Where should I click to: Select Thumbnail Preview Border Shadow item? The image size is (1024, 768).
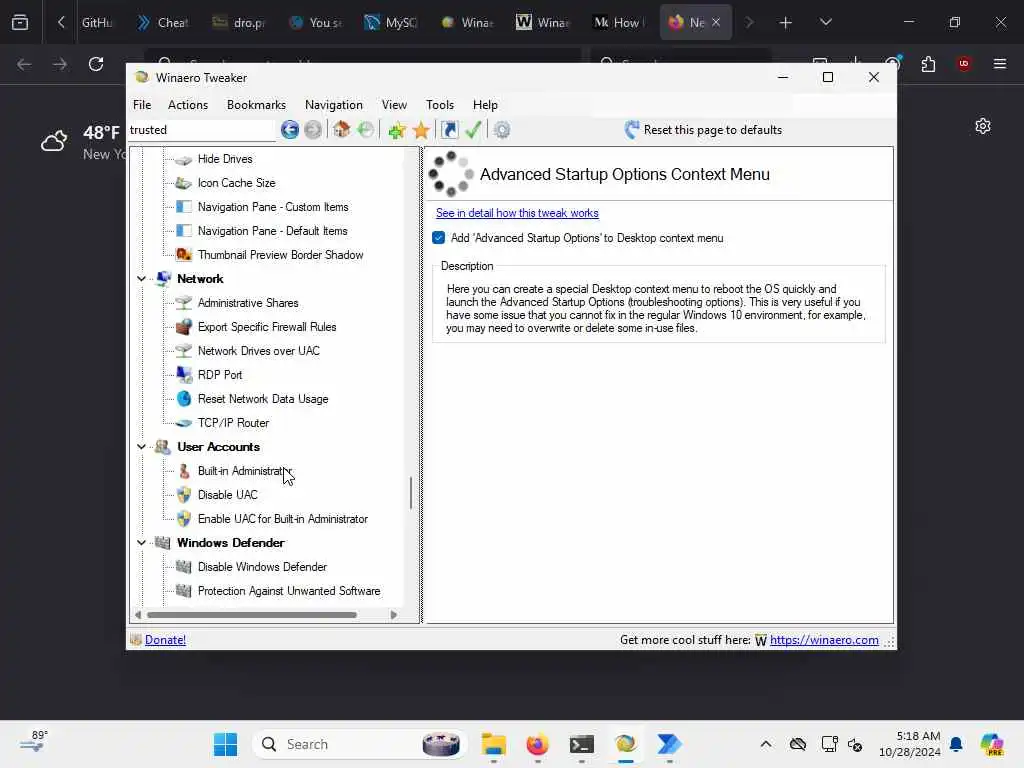tap(280, 255)
